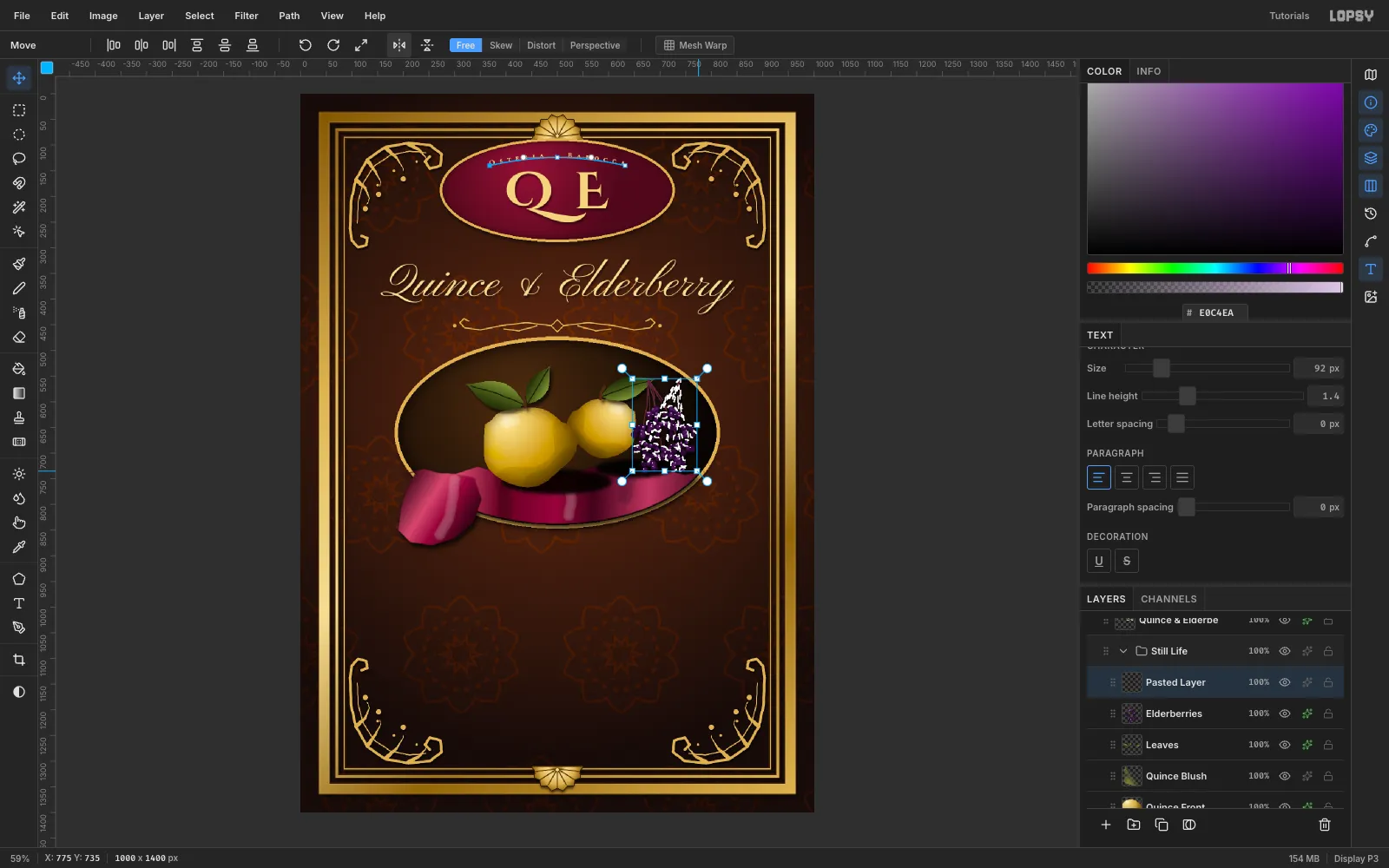Toggle visibility of the Still Life group
This screenshot has width=1389, height=868.
1285,651
